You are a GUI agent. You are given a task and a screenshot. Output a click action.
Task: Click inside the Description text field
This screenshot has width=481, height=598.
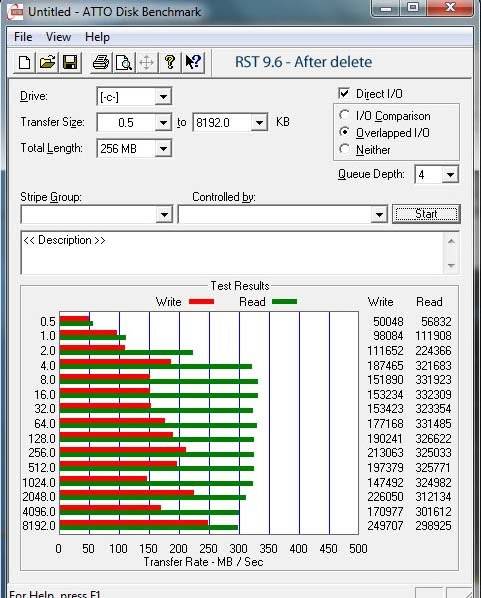point(233,252)
